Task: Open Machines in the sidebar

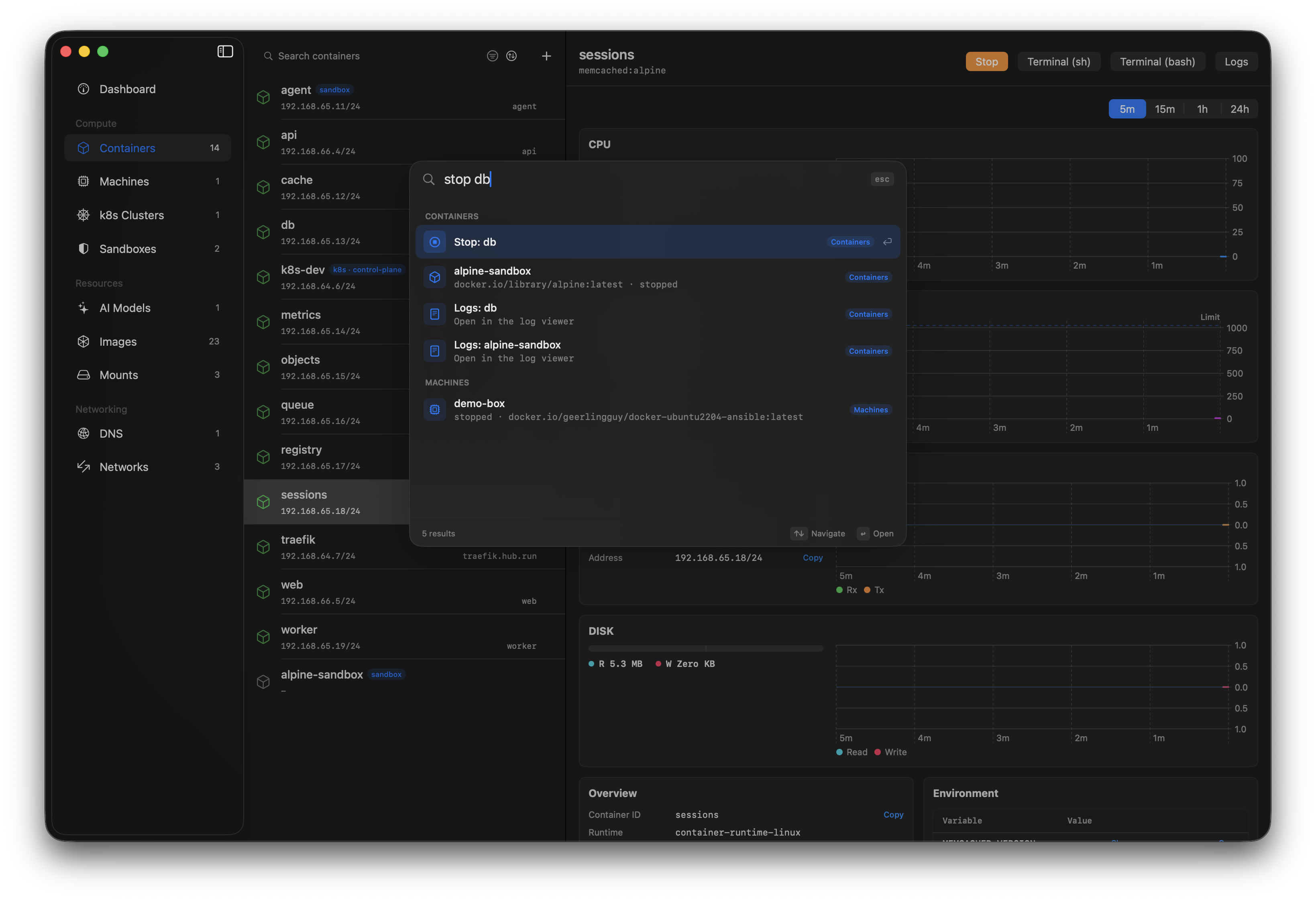Action: tap(147, 181)
